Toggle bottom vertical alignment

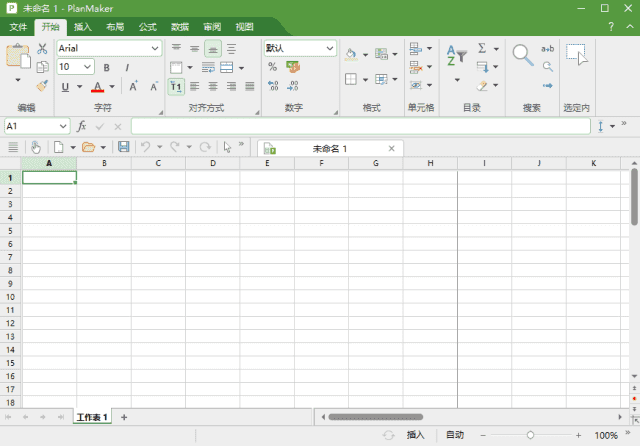213,48
